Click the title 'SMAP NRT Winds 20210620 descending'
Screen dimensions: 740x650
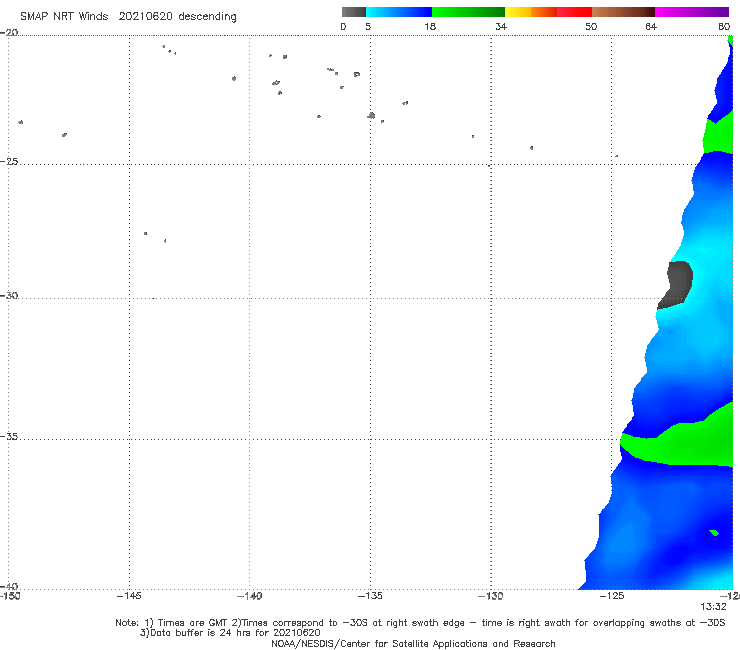(x=128, y=17)
